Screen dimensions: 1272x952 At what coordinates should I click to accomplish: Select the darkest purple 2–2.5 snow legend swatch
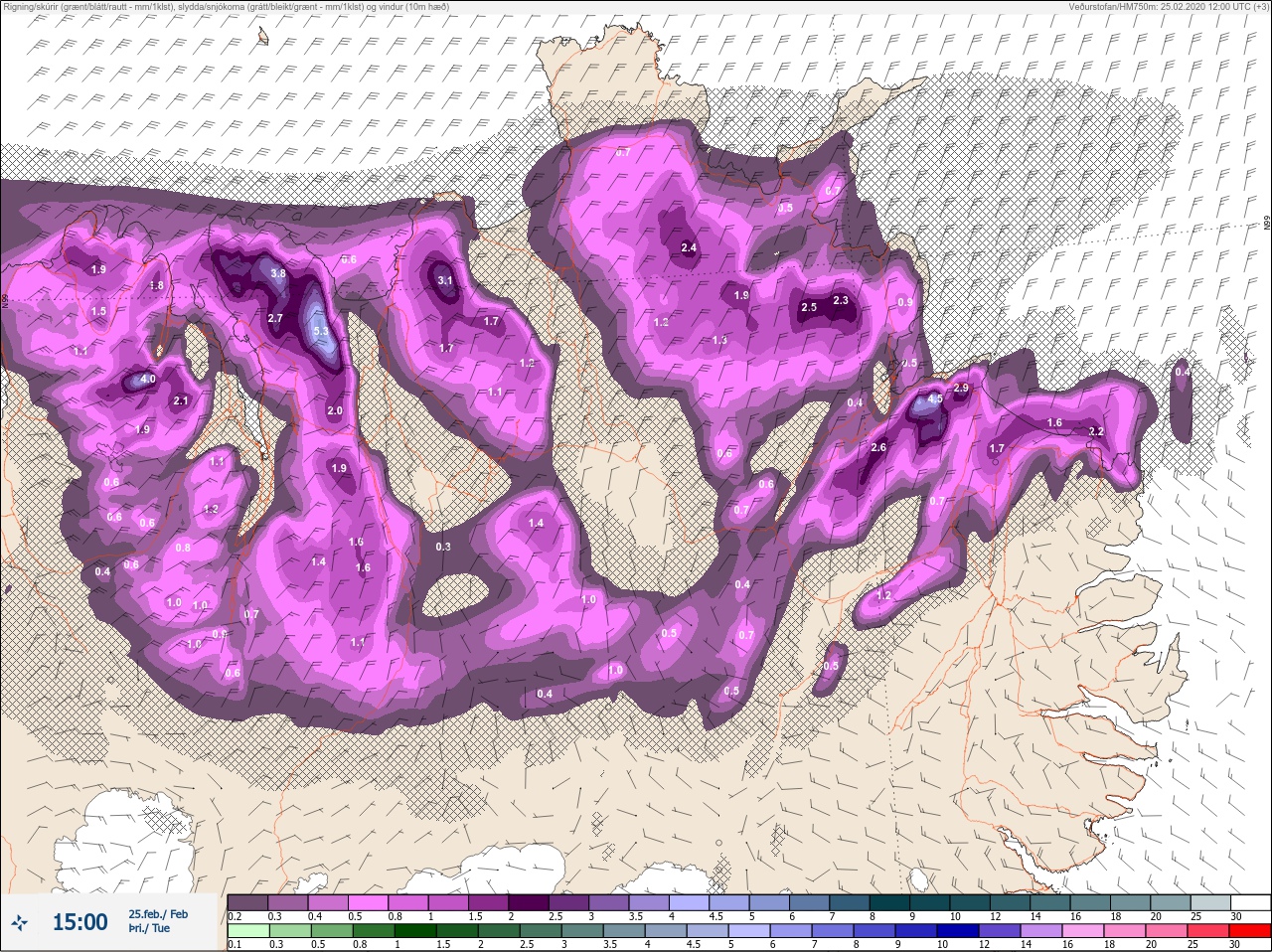pos(530,902)
